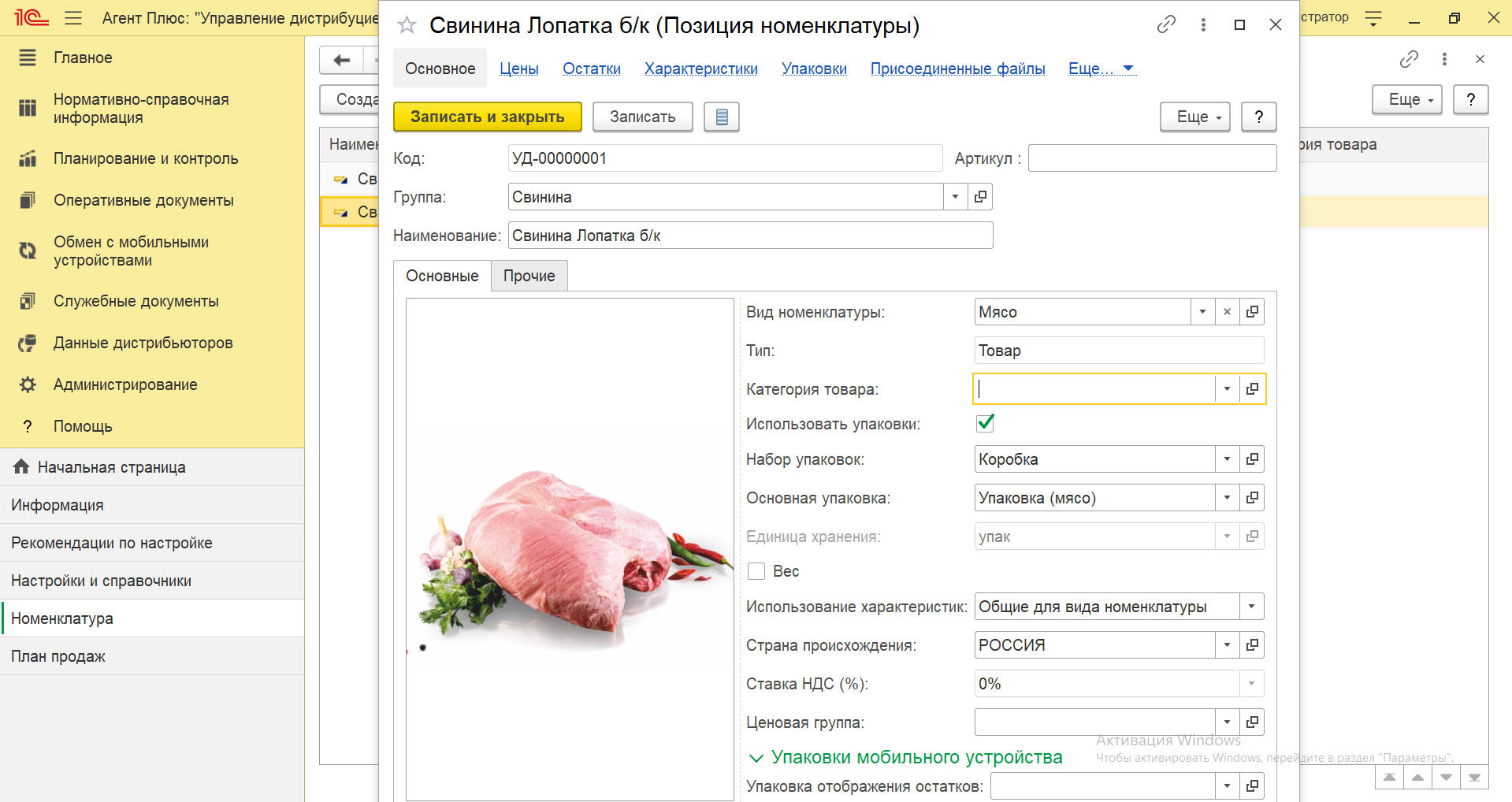The height and width of the screenshot is (802, 1512).
Task: Open help question-mark button in dialog
Action: 1259,117
